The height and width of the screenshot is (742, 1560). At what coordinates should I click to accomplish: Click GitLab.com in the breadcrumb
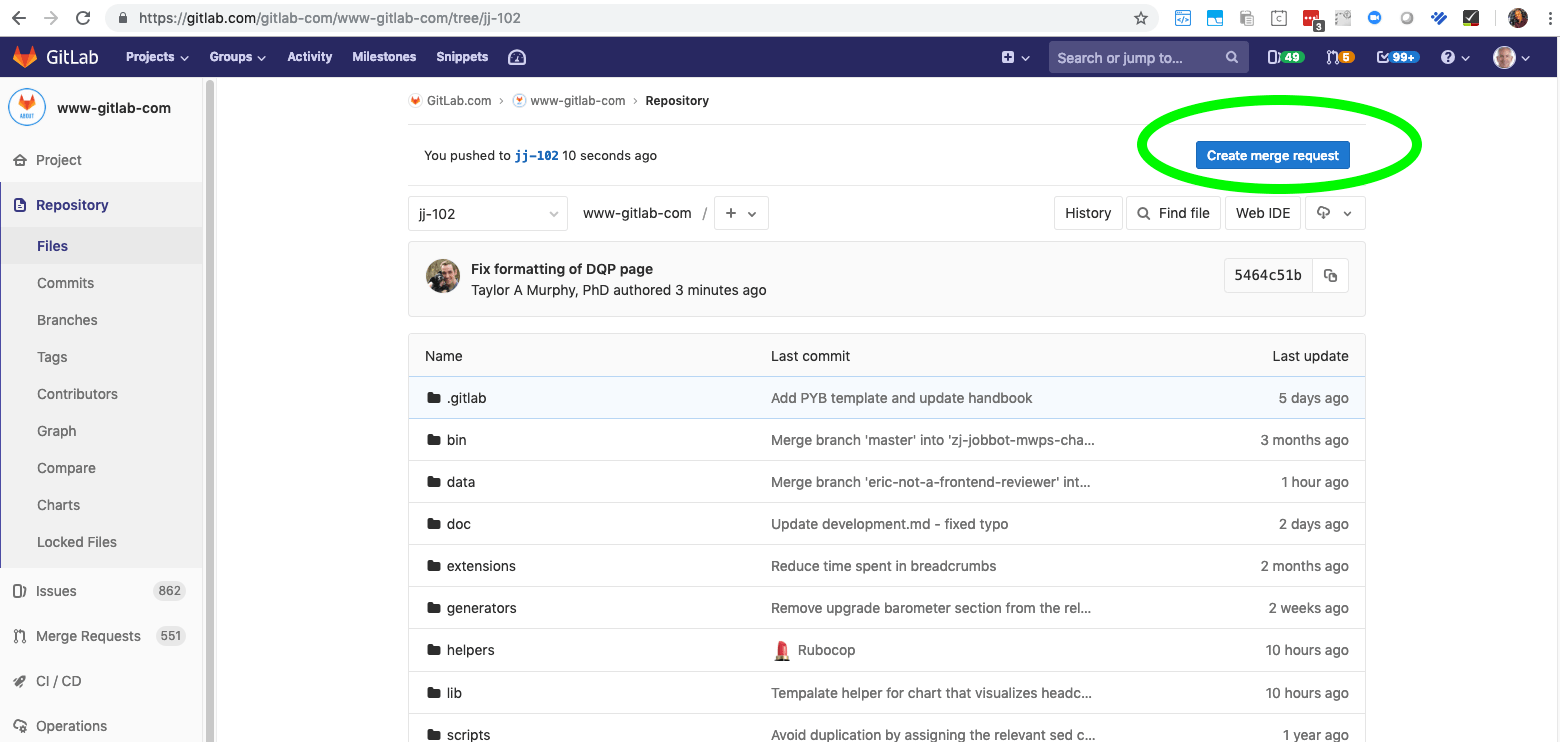coord(459,101)
